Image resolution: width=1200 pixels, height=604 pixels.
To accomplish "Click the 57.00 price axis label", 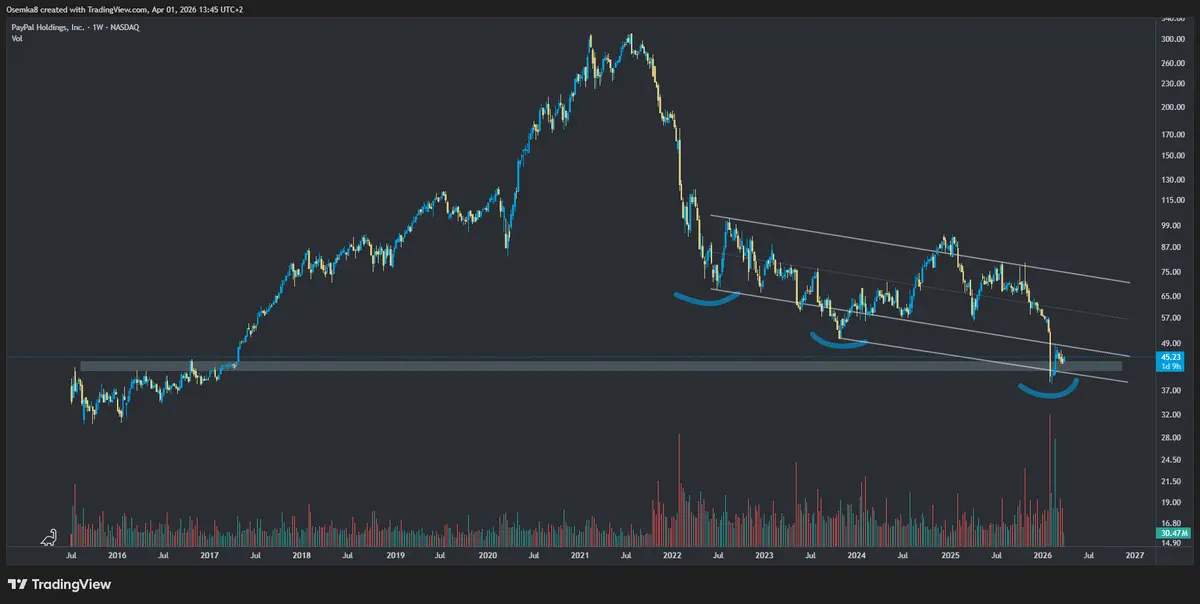I will click(x=1172, y=318).
